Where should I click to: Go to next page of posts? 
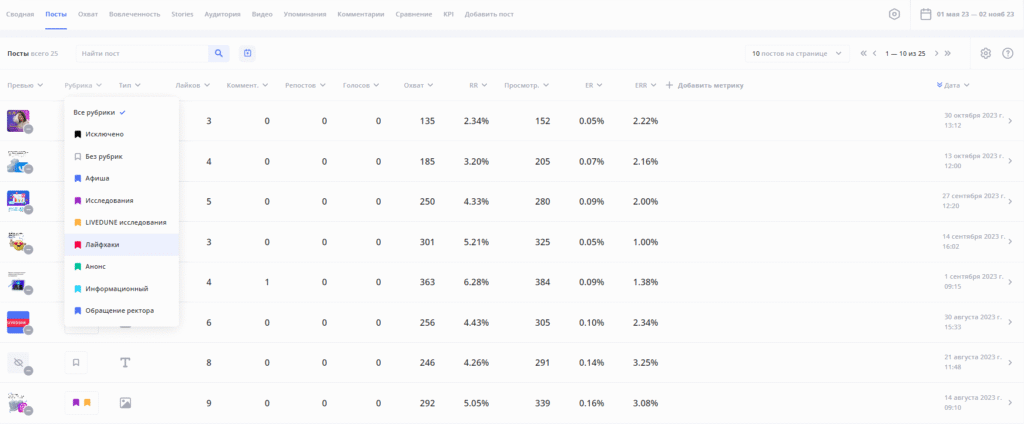click(934, 53)
